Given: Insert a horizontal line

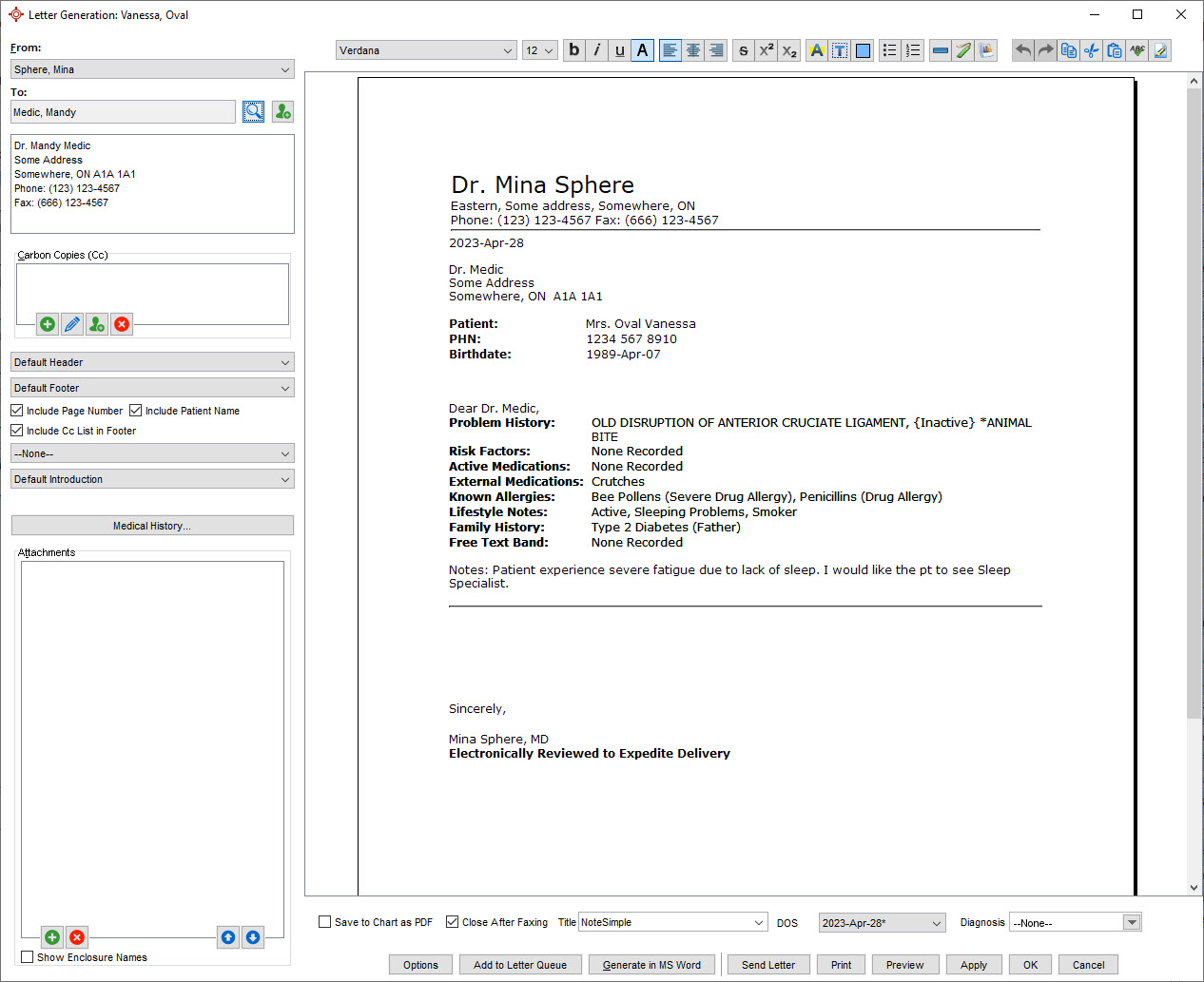Looking at the screenshot, I should [940, 49].
